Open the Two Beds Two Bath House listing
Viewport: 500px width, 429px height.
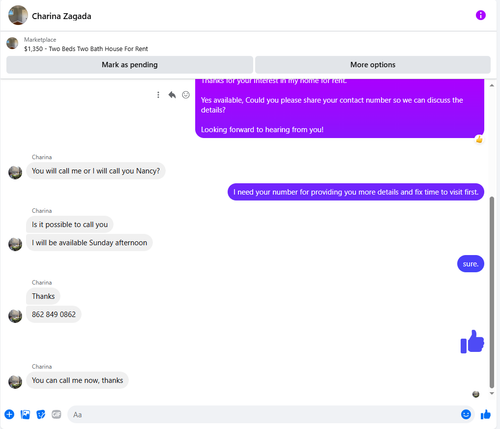point(86,49)
